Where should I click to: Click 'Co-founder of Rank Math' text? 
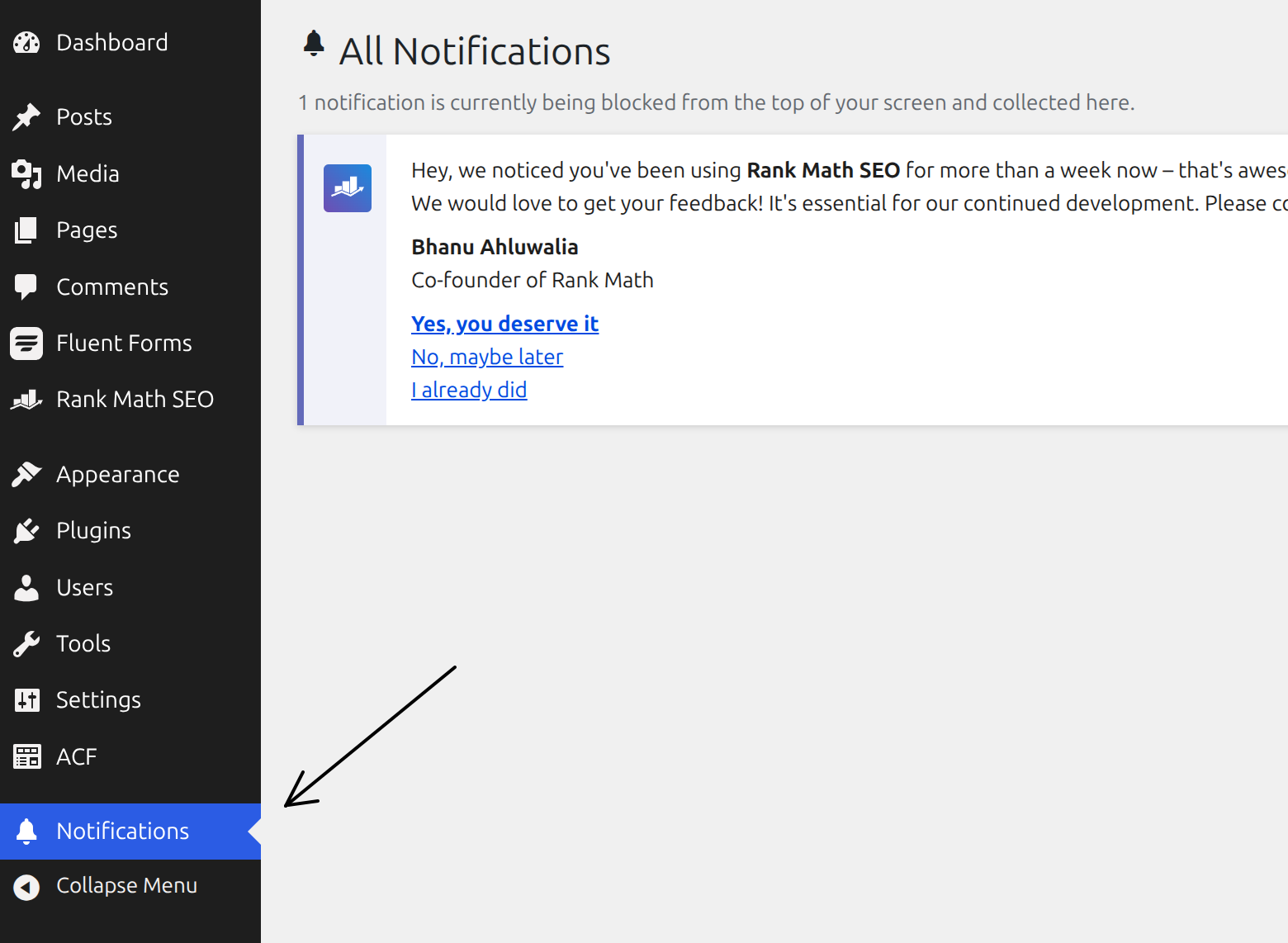click(533, 280)
